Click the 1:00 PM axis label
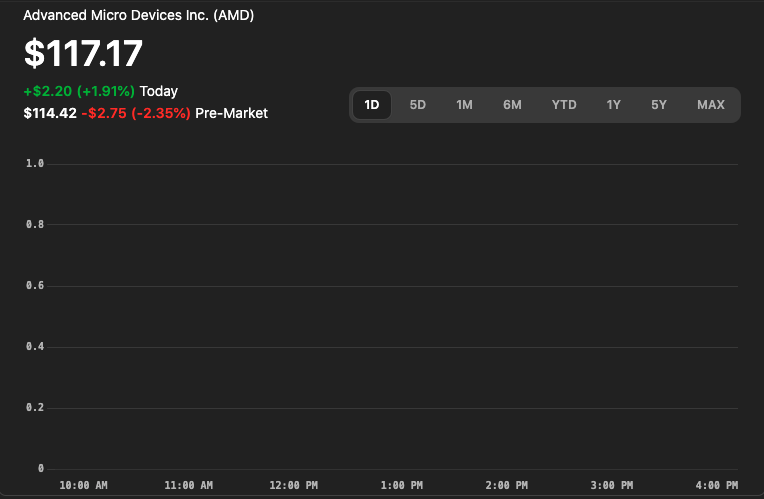The image size is (764, 499). (x=401, y=485)
